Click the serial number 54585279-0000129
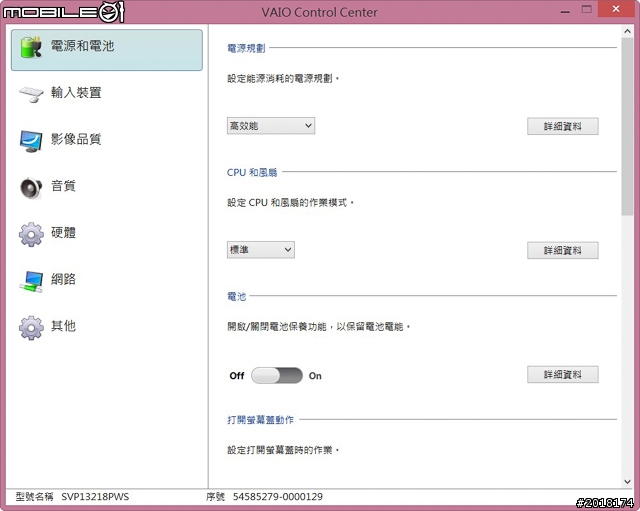 pos(278,497)
